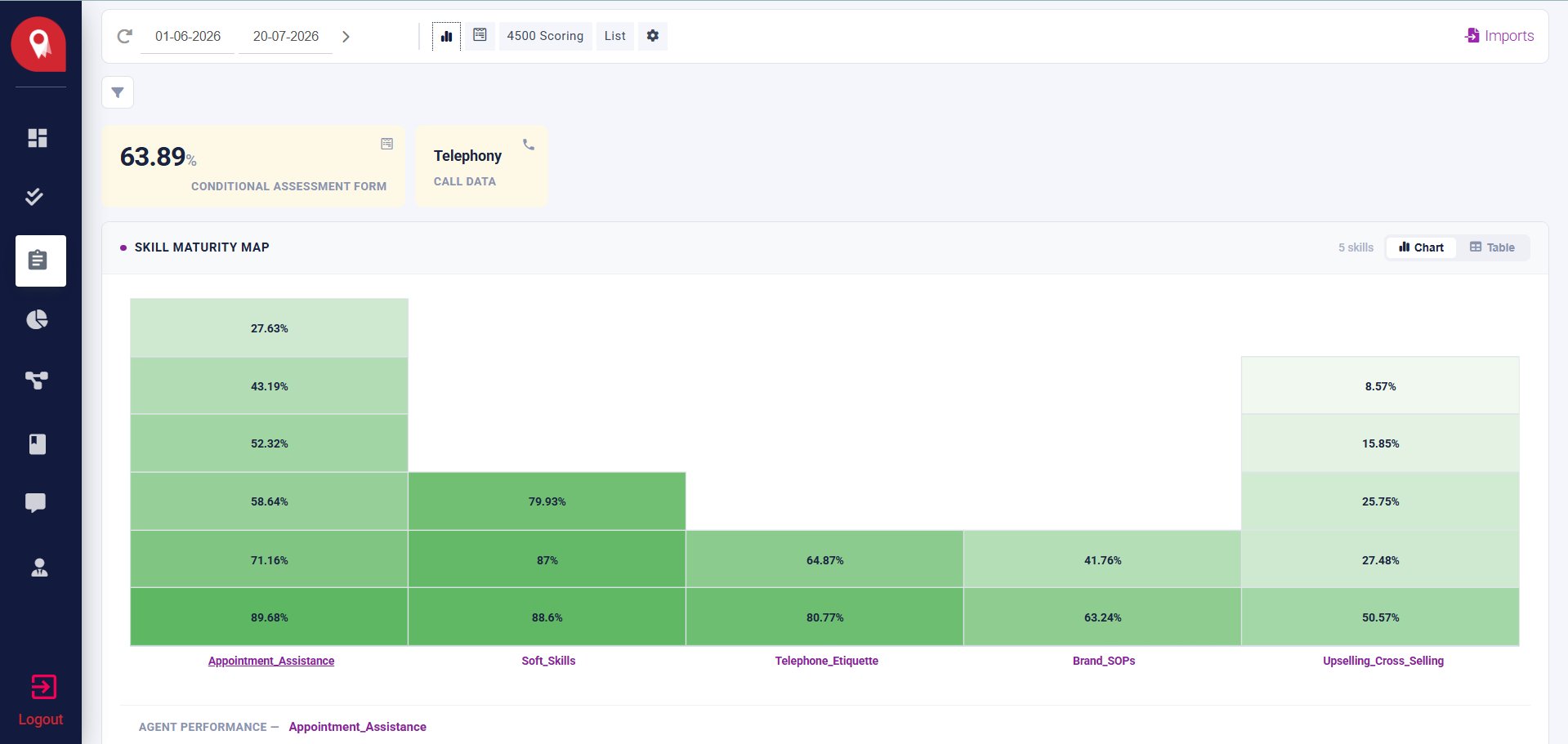1568x744 pixels.
Task: Select the 4500 Scoring tab
Action: point(545,36)
